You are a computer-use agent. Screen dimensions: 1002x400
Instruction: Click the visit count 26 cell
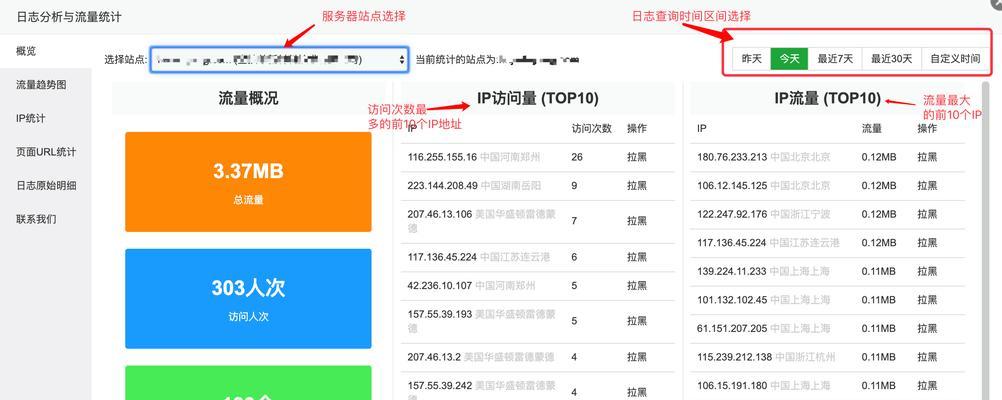[x=577, y=157]
